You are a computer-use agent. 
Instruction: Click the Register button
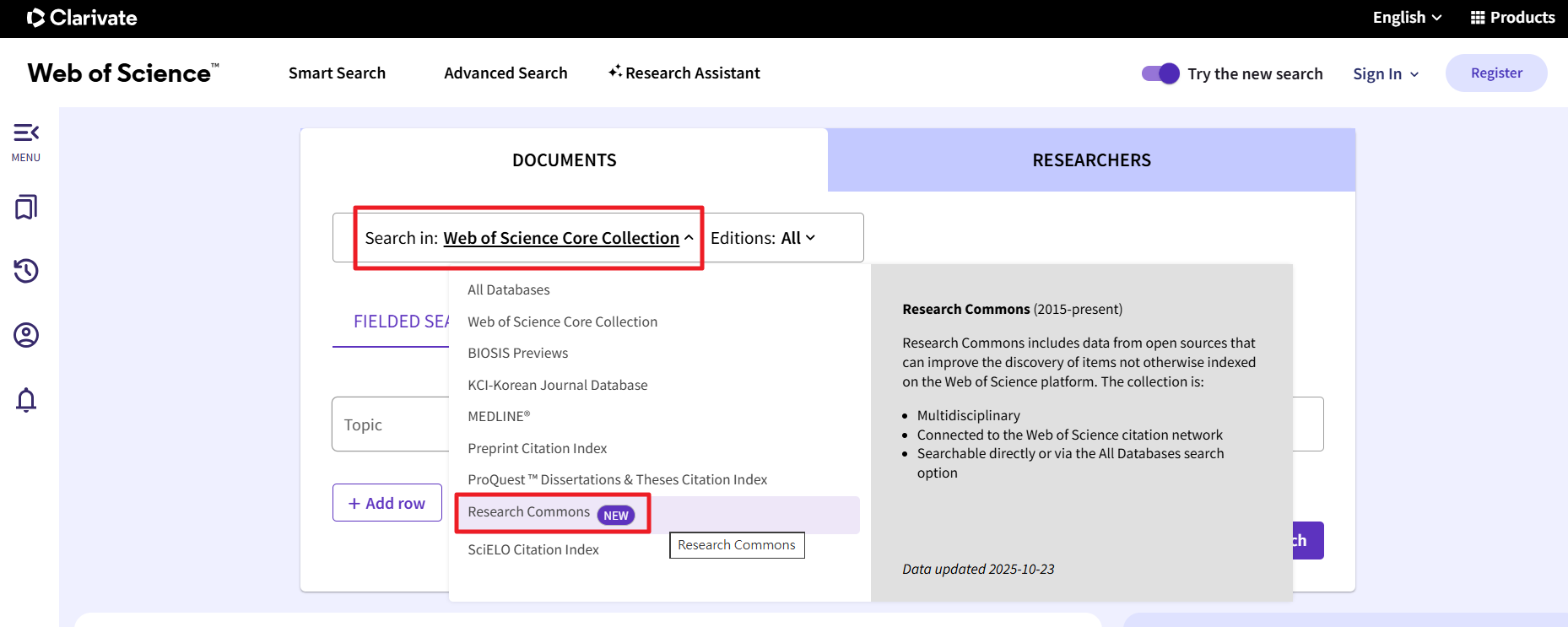point(1496,73)
